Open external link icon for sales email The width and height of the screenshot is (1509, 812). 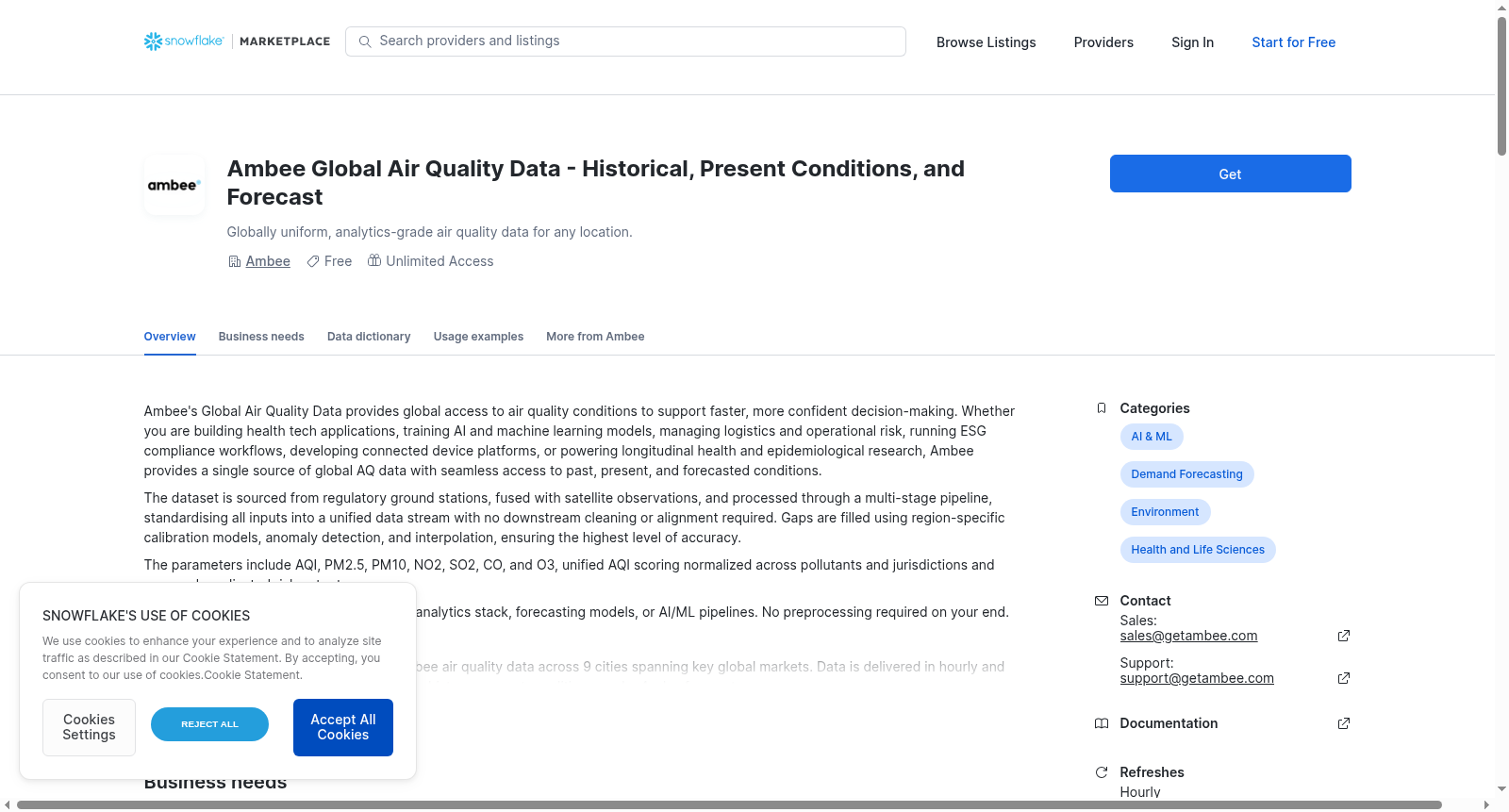pyautogui.click(x=1344, y=636)
